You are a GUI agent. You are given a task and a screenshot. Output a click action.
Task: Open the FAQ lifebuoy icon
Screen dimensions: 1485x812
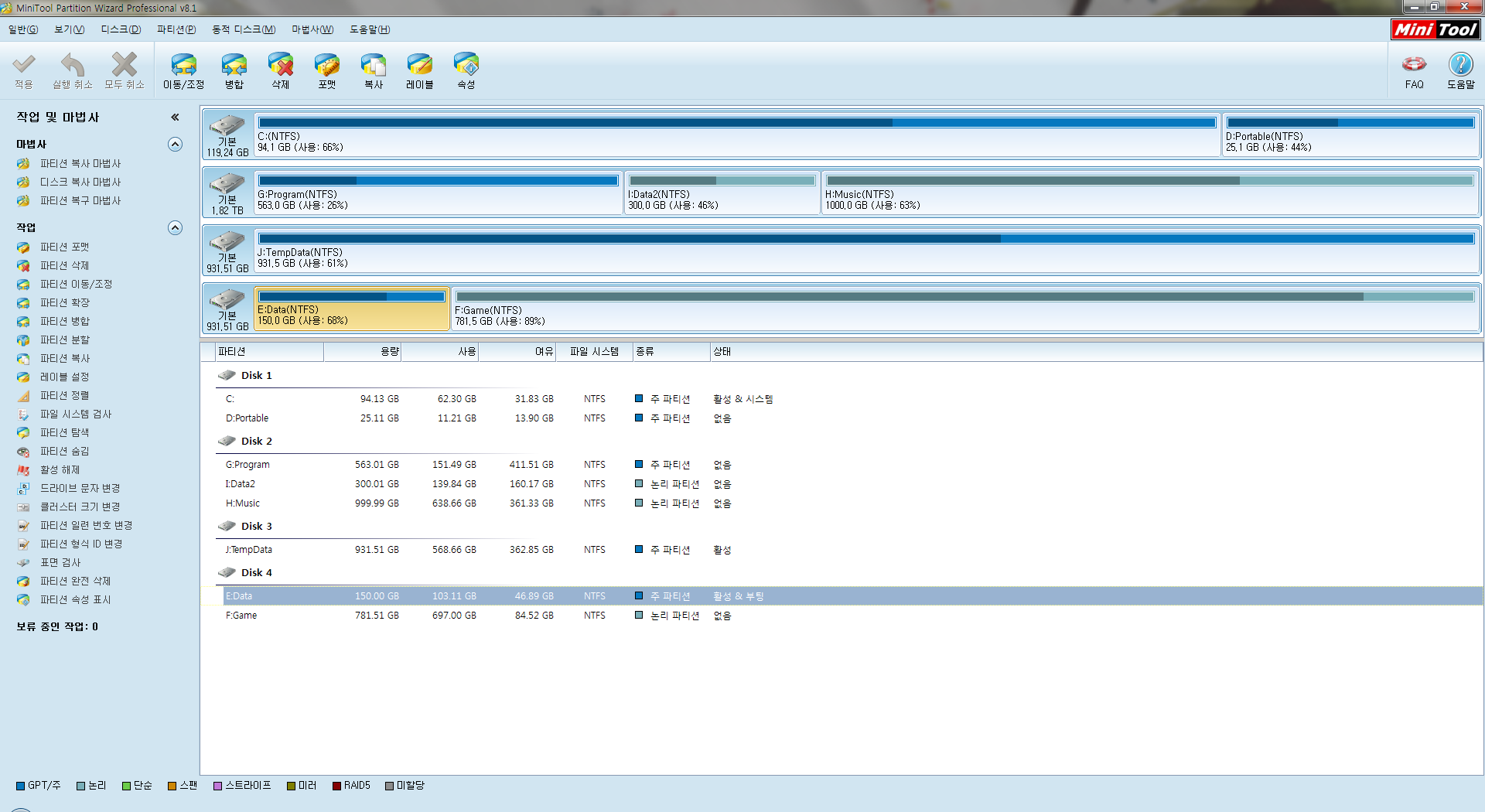pyautogui.click(x=1414, y=64)
